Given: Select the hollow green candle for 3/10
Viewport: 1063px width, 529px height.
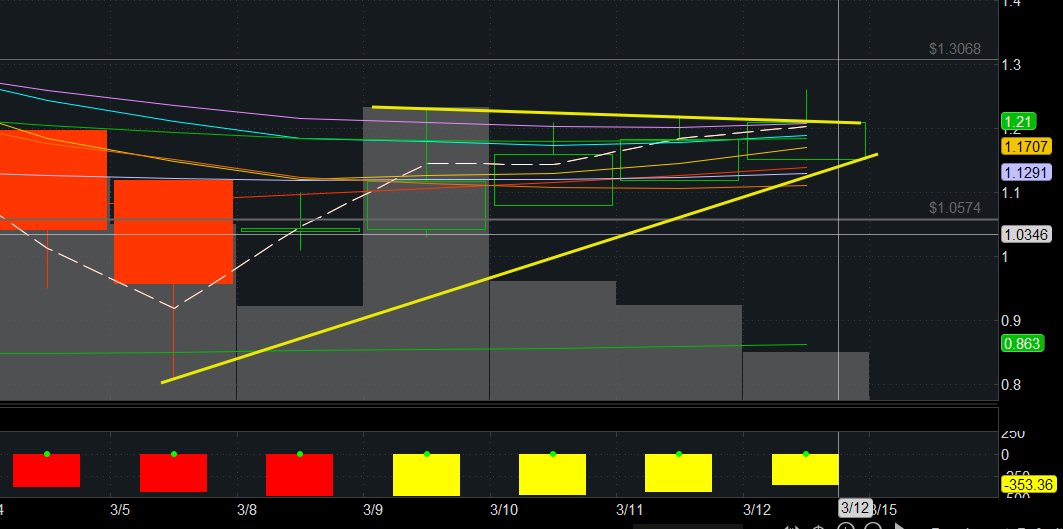Looking at the screenshot, I should click(x=553, y=180).
